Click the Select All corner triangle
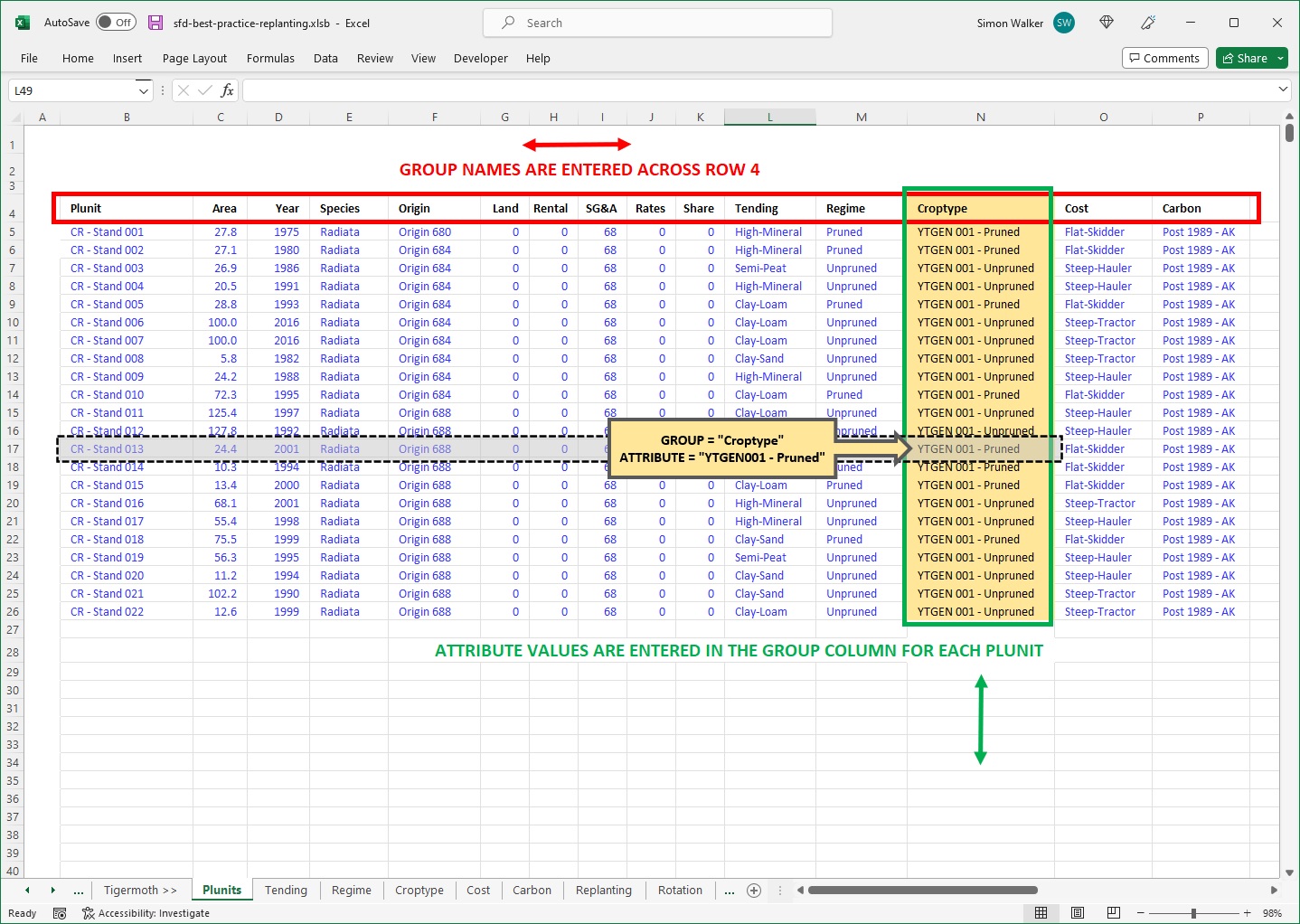This screenshot has width=1300, height=924. pos(14,118)
